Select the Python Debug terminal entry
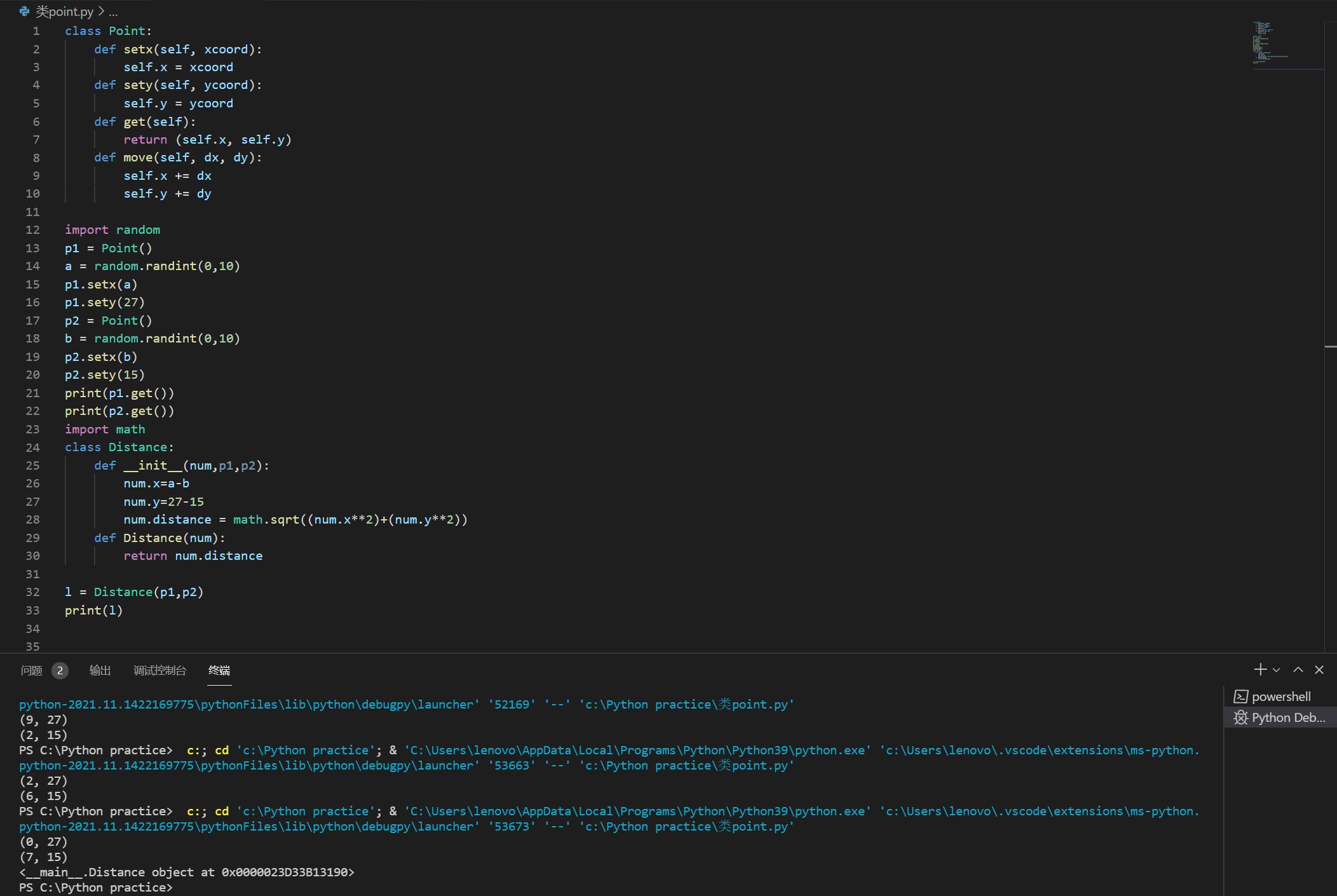The width and height of the screenshot is (1337, 896). coord(1287,717)
